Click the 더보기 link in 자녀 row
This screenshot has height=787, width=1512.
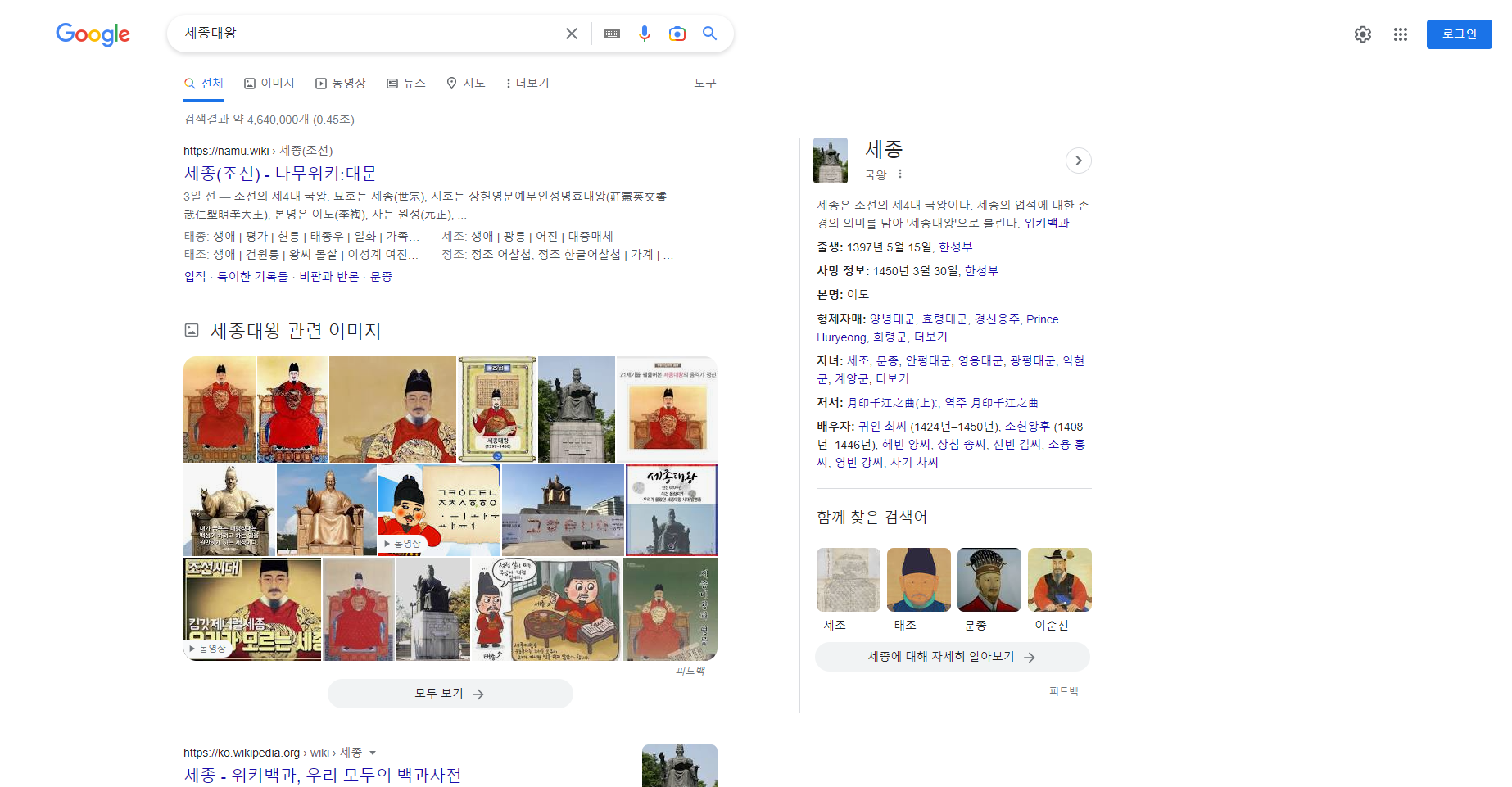pyautogui.click(x=892, y=379)
